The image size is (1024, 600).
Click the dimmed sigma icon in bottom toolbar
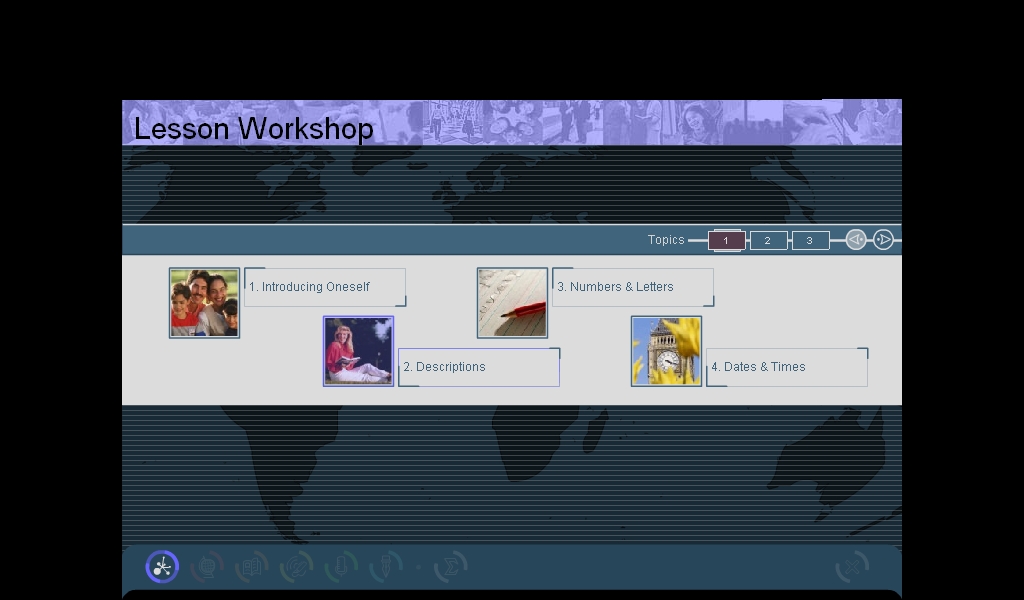[451, 567]
